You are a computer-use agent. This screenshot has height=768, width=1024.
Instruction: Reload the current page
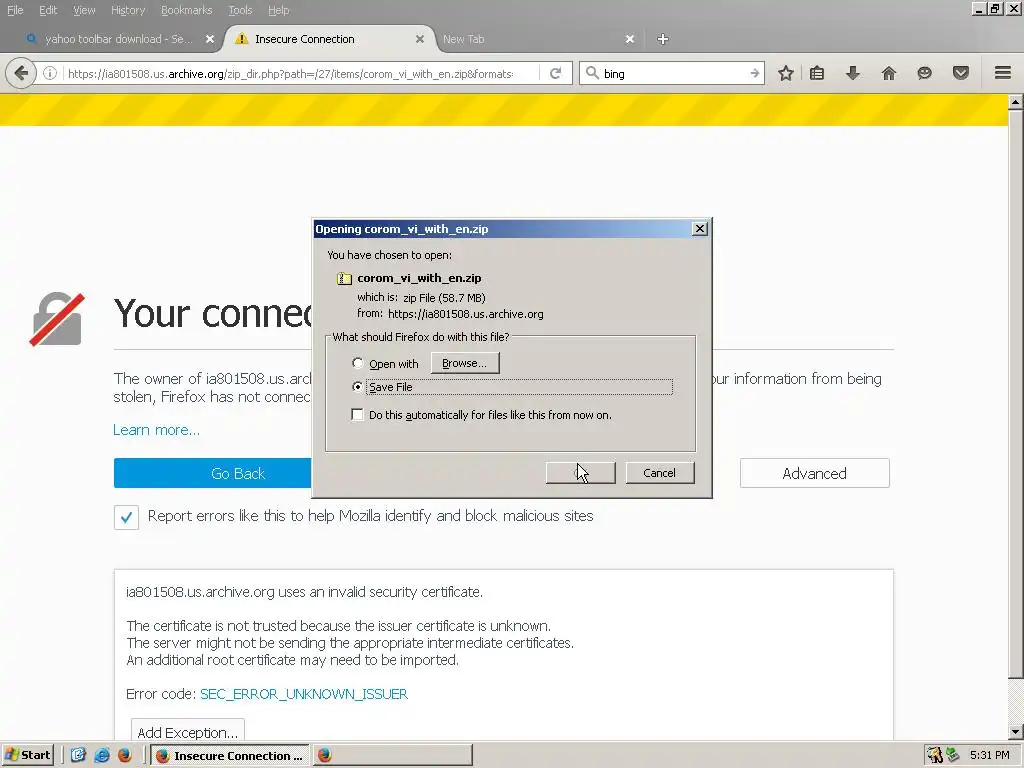556,73
